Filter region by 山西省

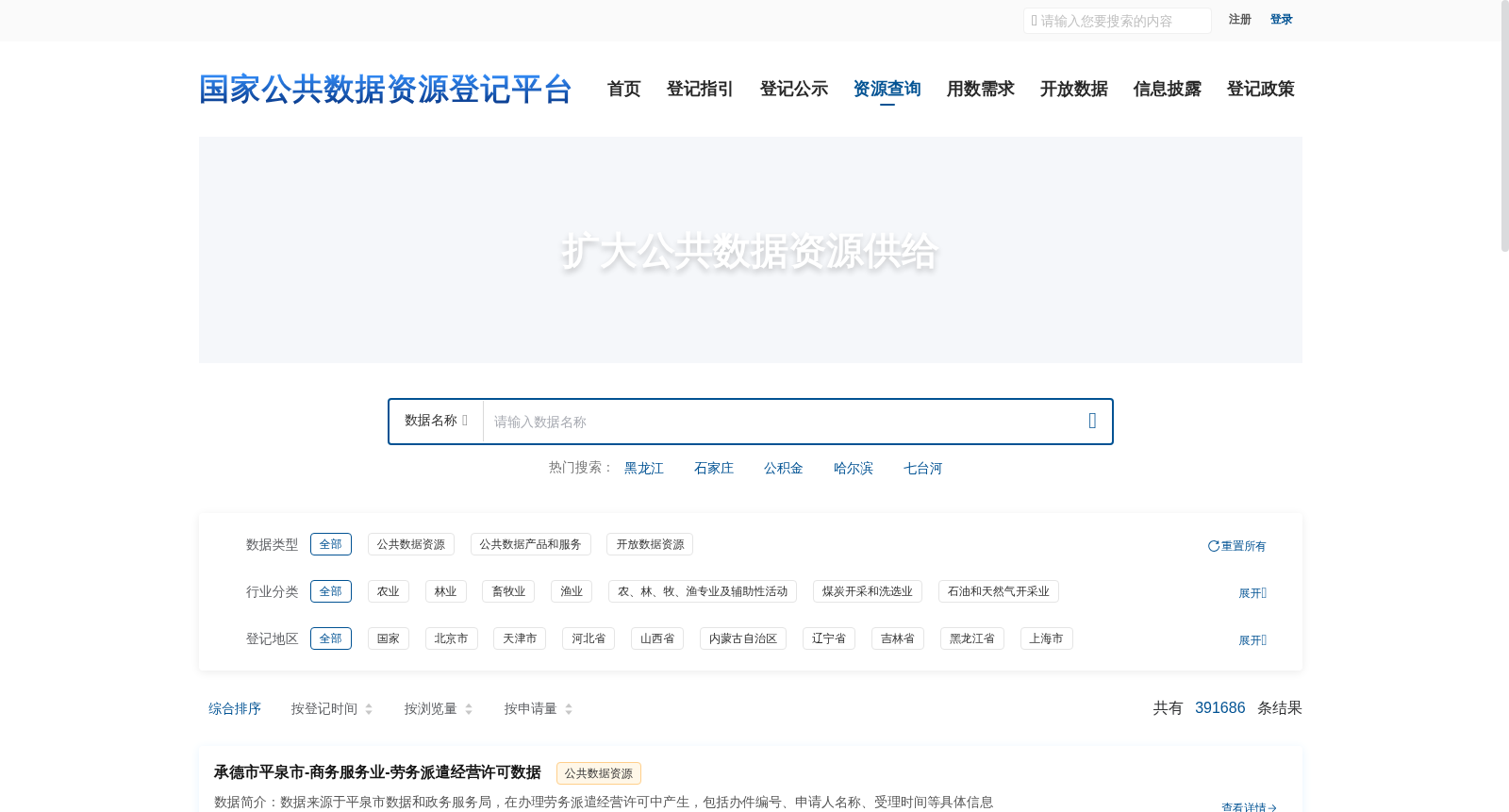(x=657, y=638)
